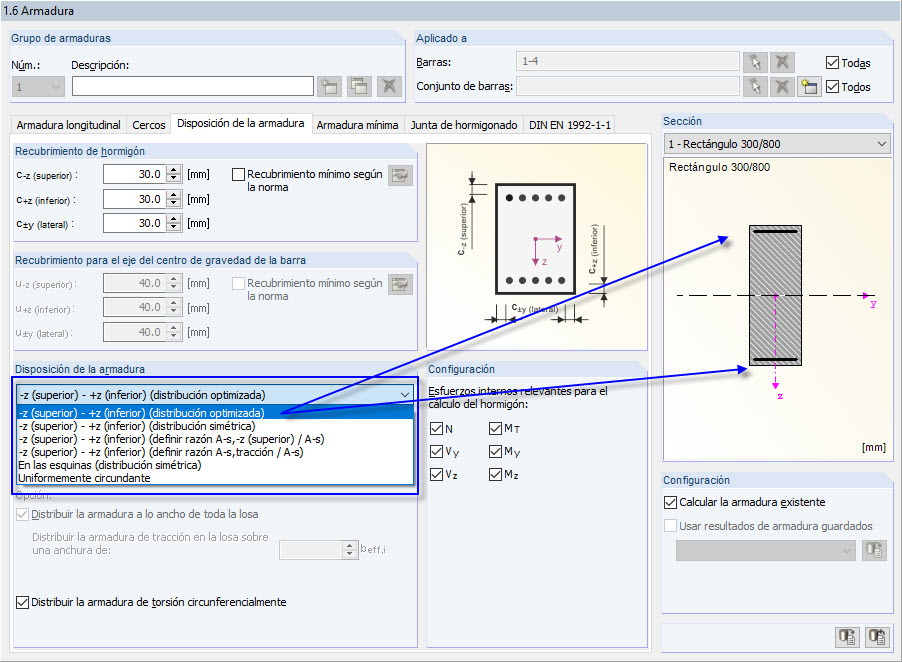Clear the Barras selection icon

782,62
